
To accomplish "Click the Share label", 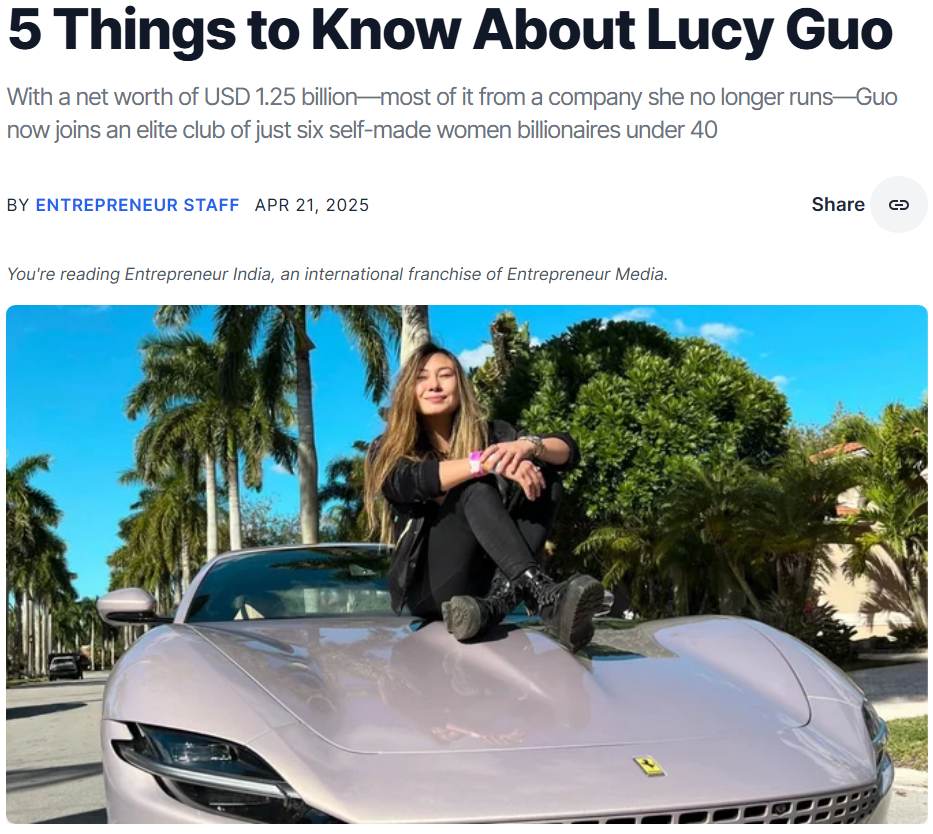I will point(838,205).
